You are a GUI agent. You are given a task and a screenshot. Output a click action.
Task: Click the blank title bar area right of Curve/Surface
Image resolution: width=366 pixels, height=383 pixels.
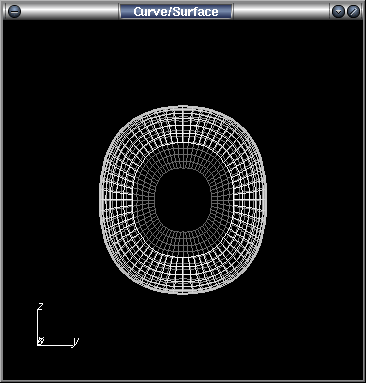pyautogui.click(x=282, y=11)
